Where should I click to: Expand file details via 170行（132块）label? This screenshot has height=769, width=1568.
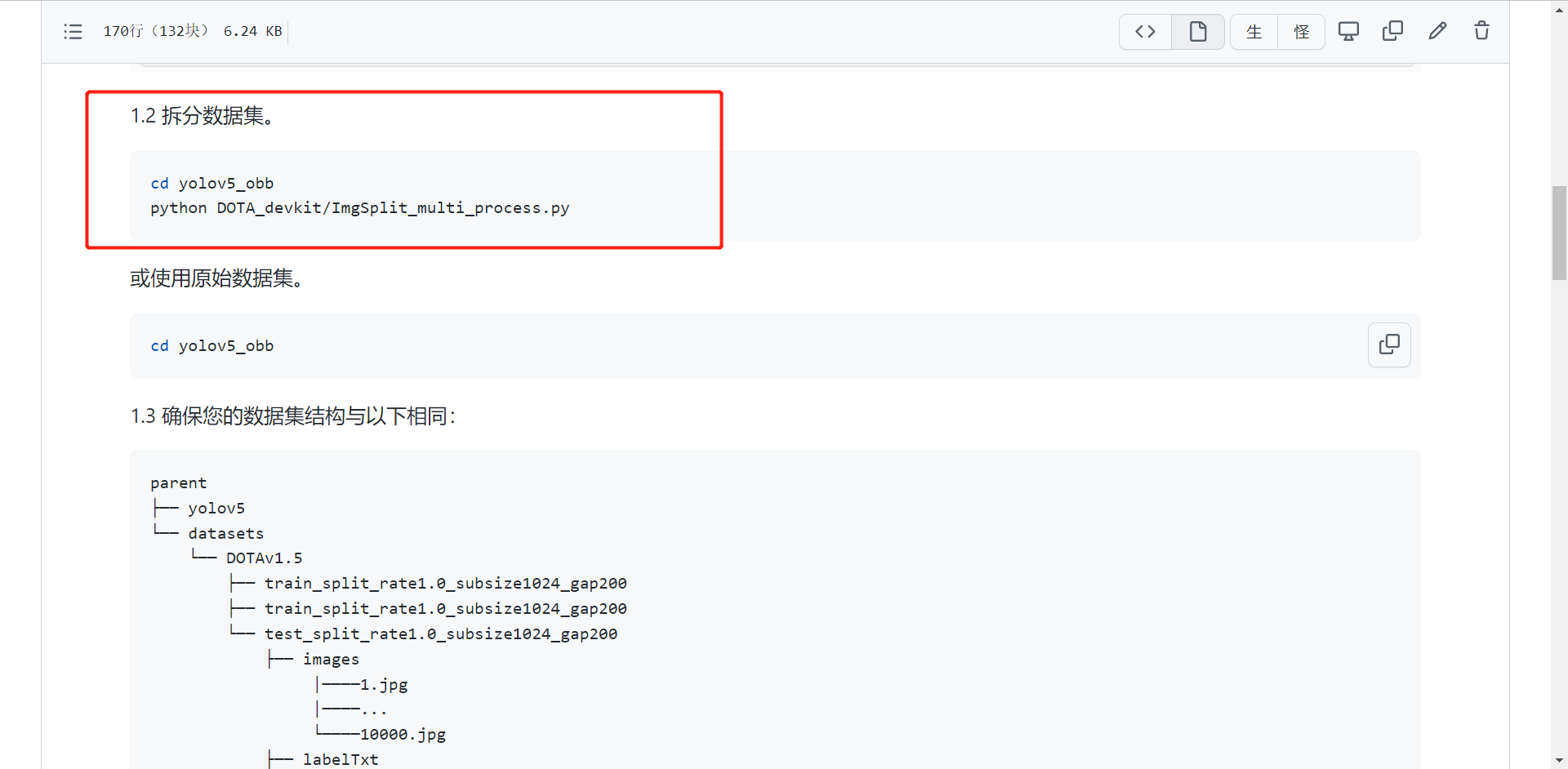pos(155,31)
